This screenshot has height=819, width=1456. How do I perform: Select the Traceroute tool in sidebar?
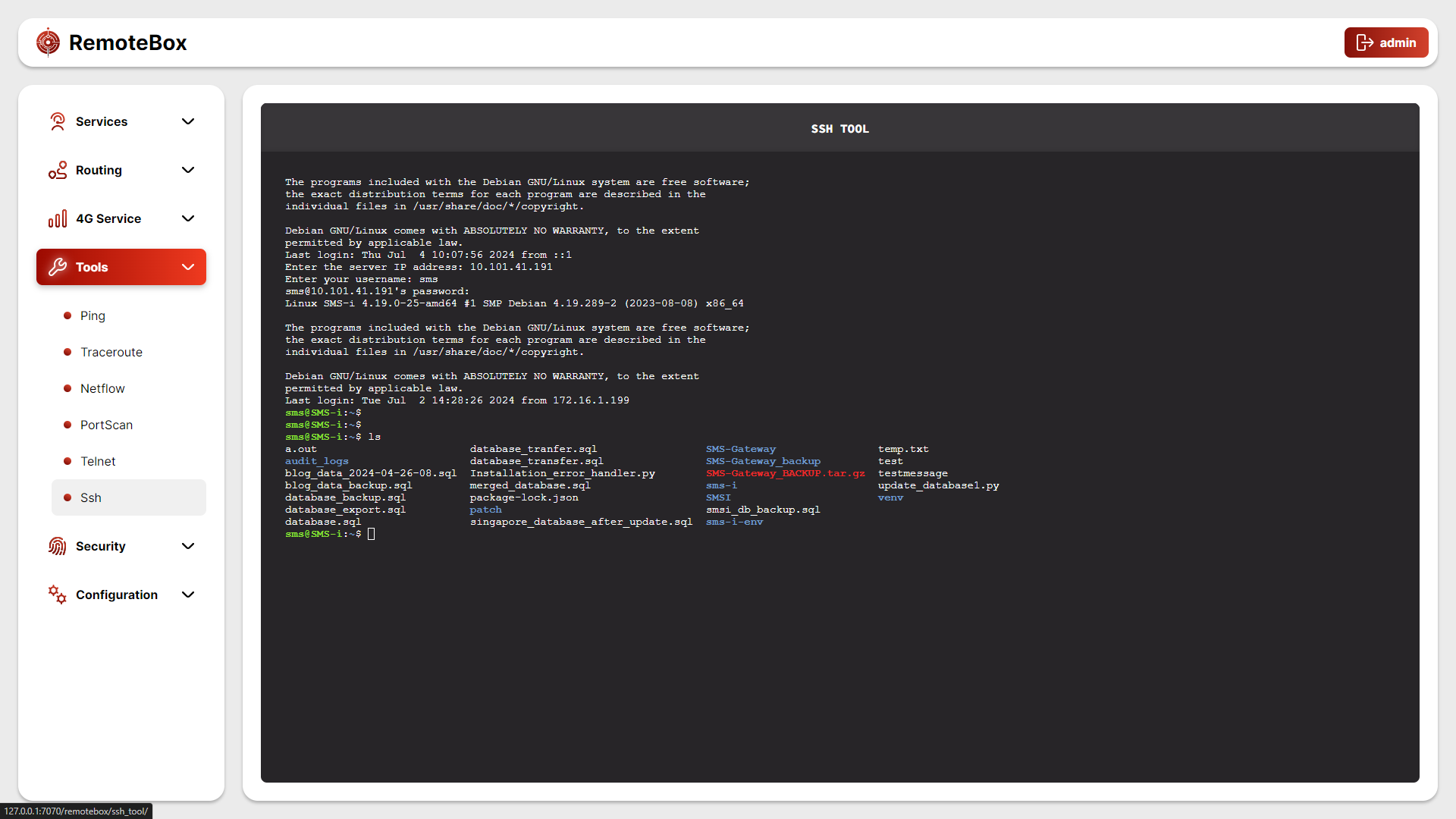[110, 351]
